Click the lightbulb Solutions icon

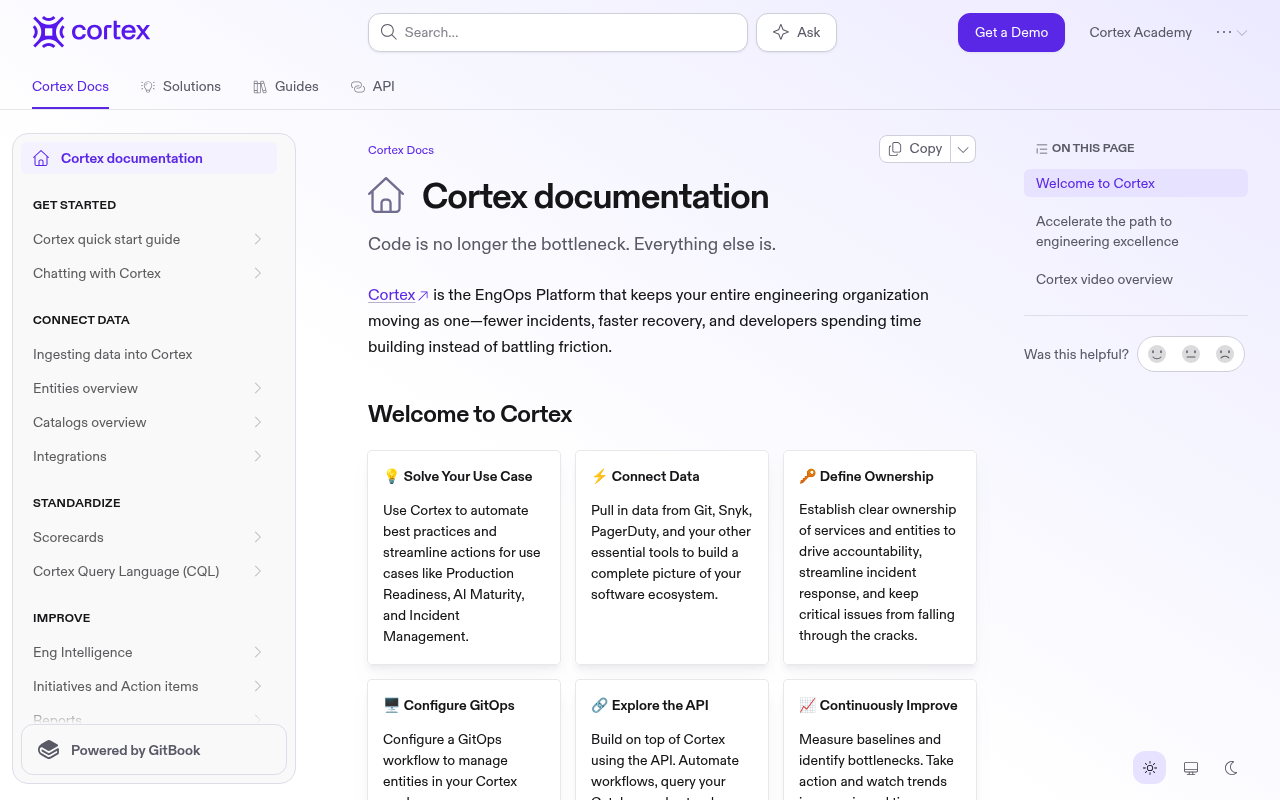click(148, 87)
